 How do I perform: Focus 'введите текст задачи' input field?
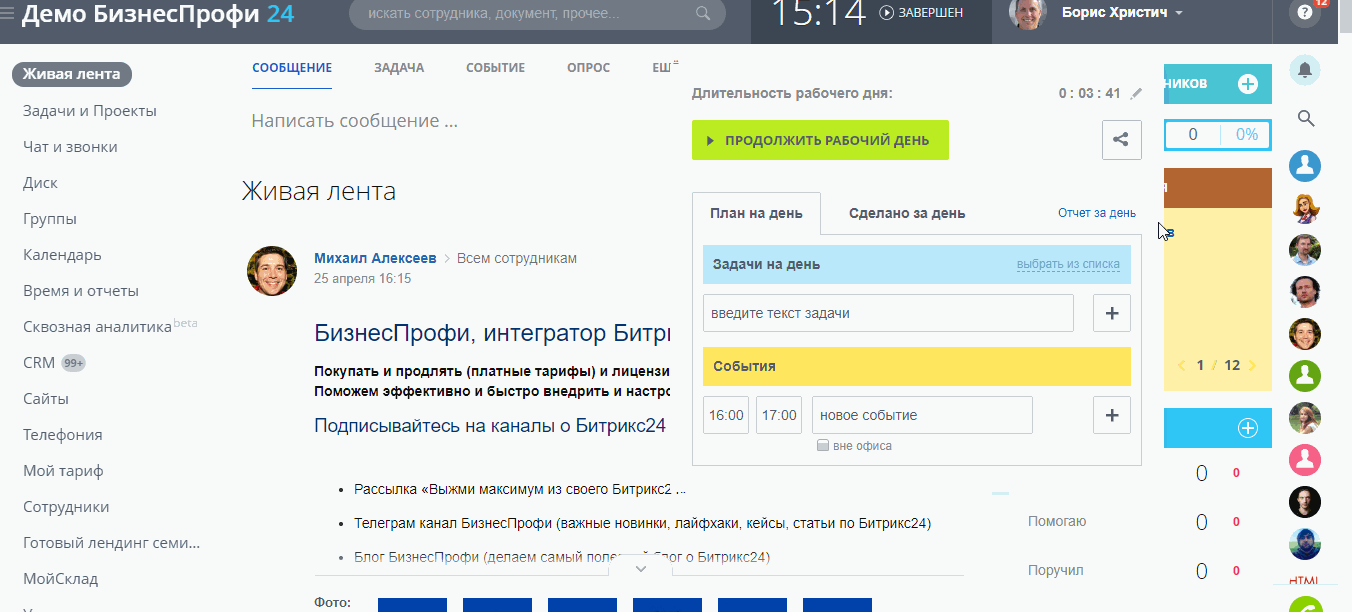(888, 313)
